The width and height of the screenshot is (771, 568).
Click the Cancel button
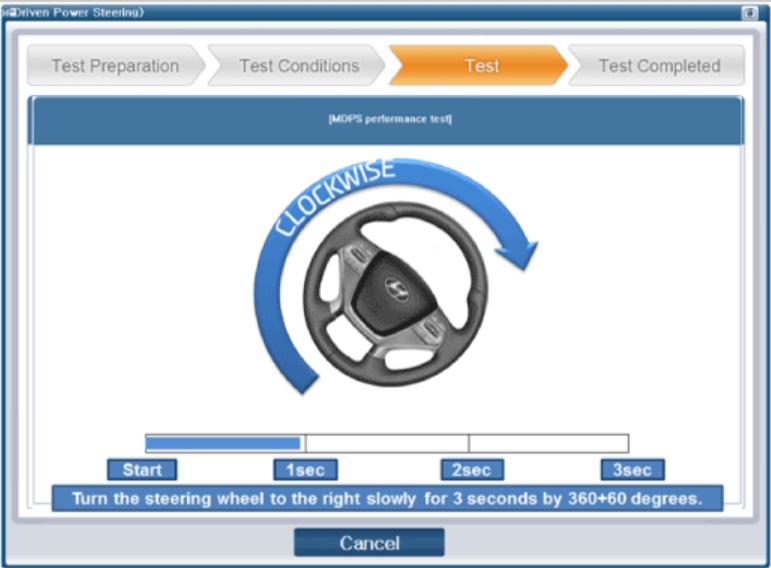click(369, 542)
